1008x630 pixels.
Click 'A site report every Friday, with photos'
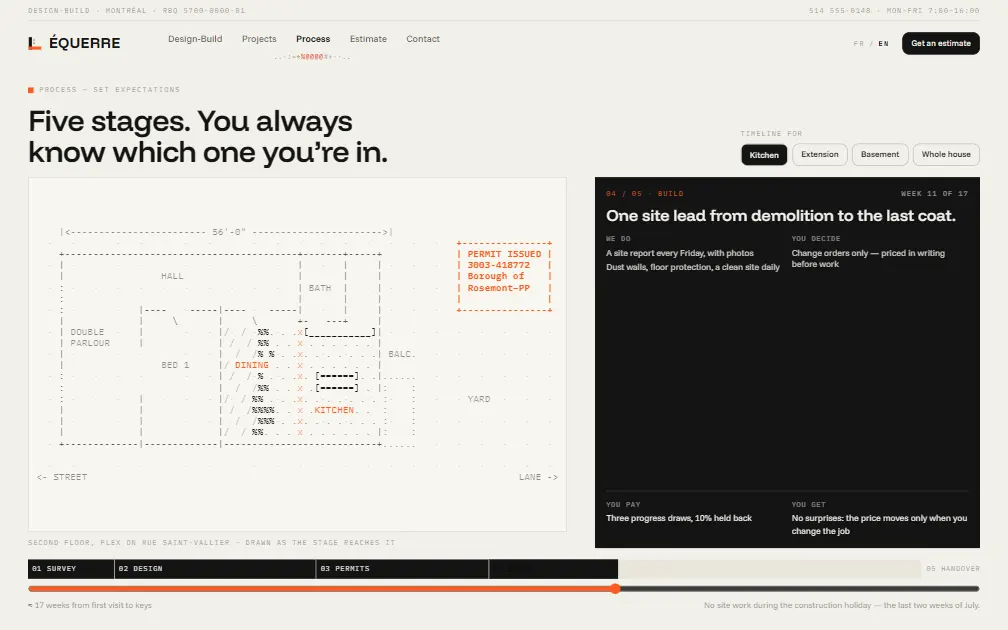(x=680, y=253)
